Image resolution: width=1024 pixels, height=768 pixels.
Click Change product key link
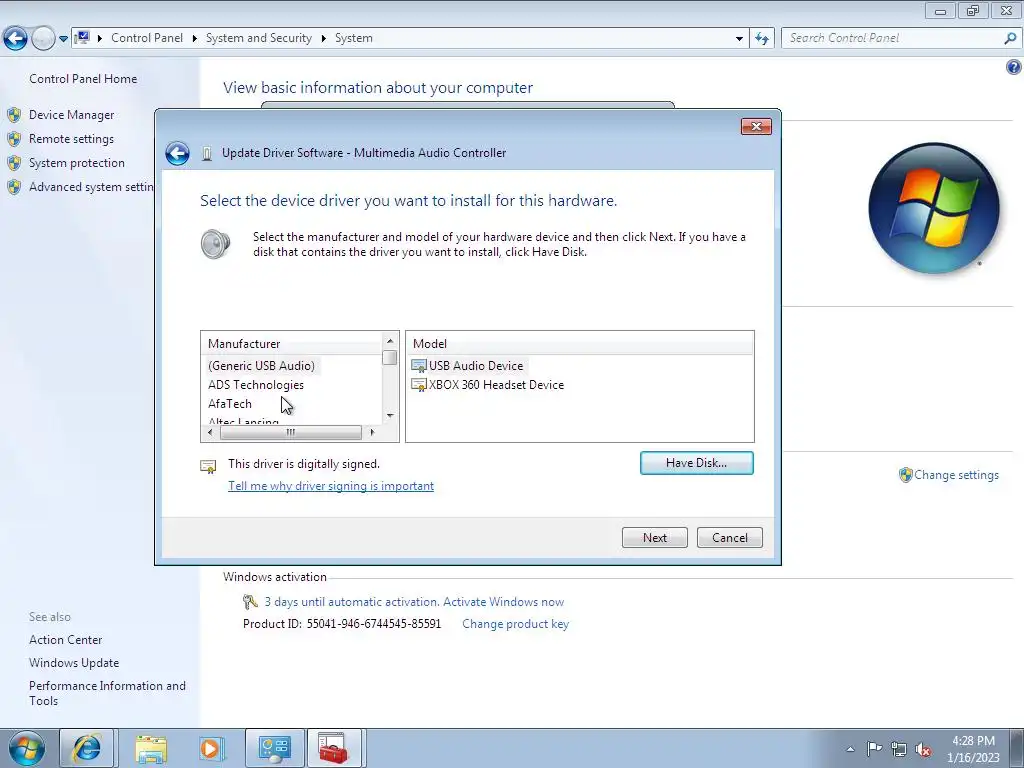[515, 624]
